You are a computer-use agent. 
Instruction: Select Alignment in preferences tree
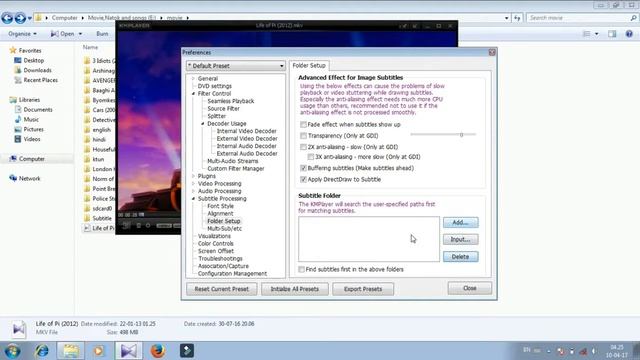coord(220,213)
